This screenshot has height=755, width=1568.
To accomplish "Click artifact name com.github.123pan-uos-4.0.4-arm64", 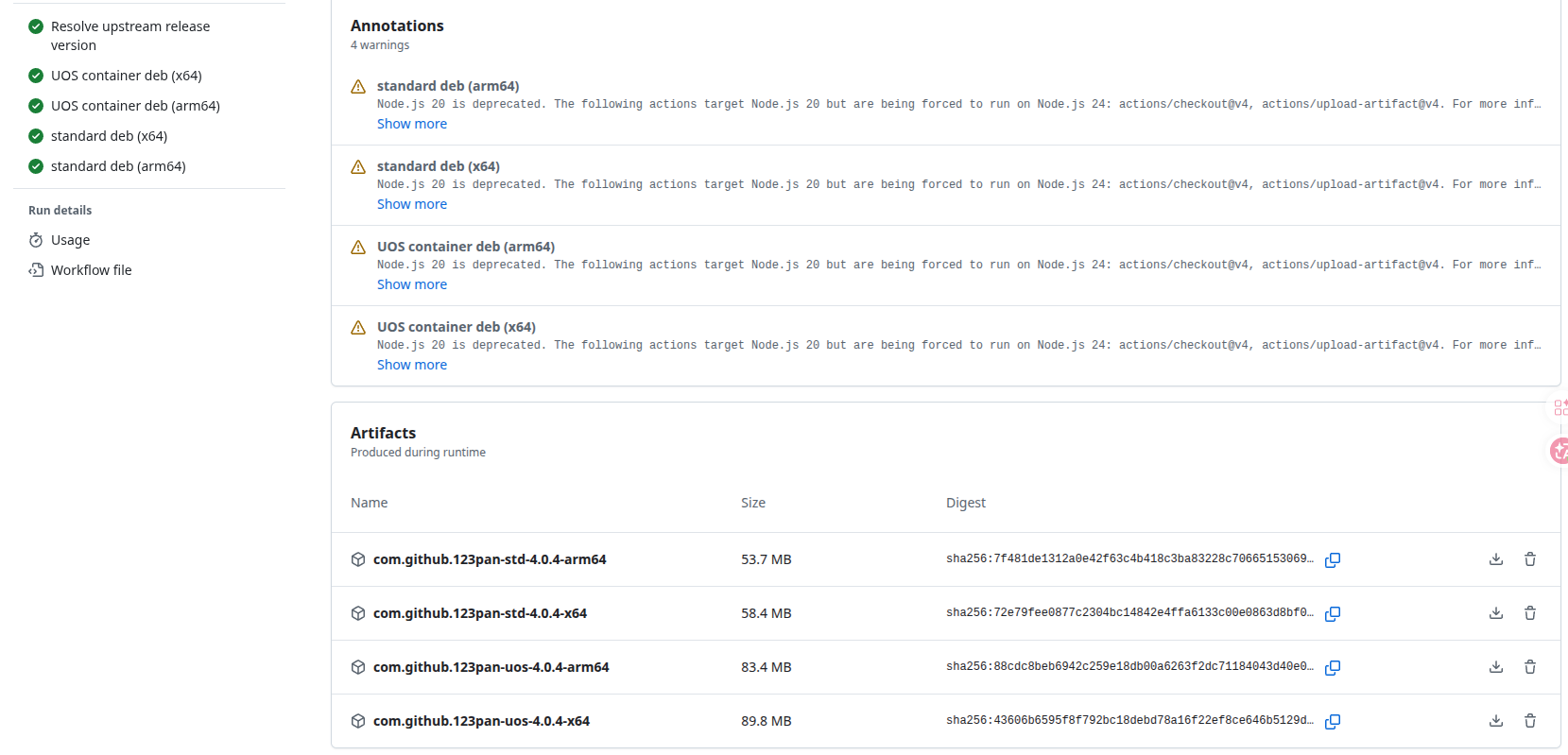I will click(x=491, y=667).
